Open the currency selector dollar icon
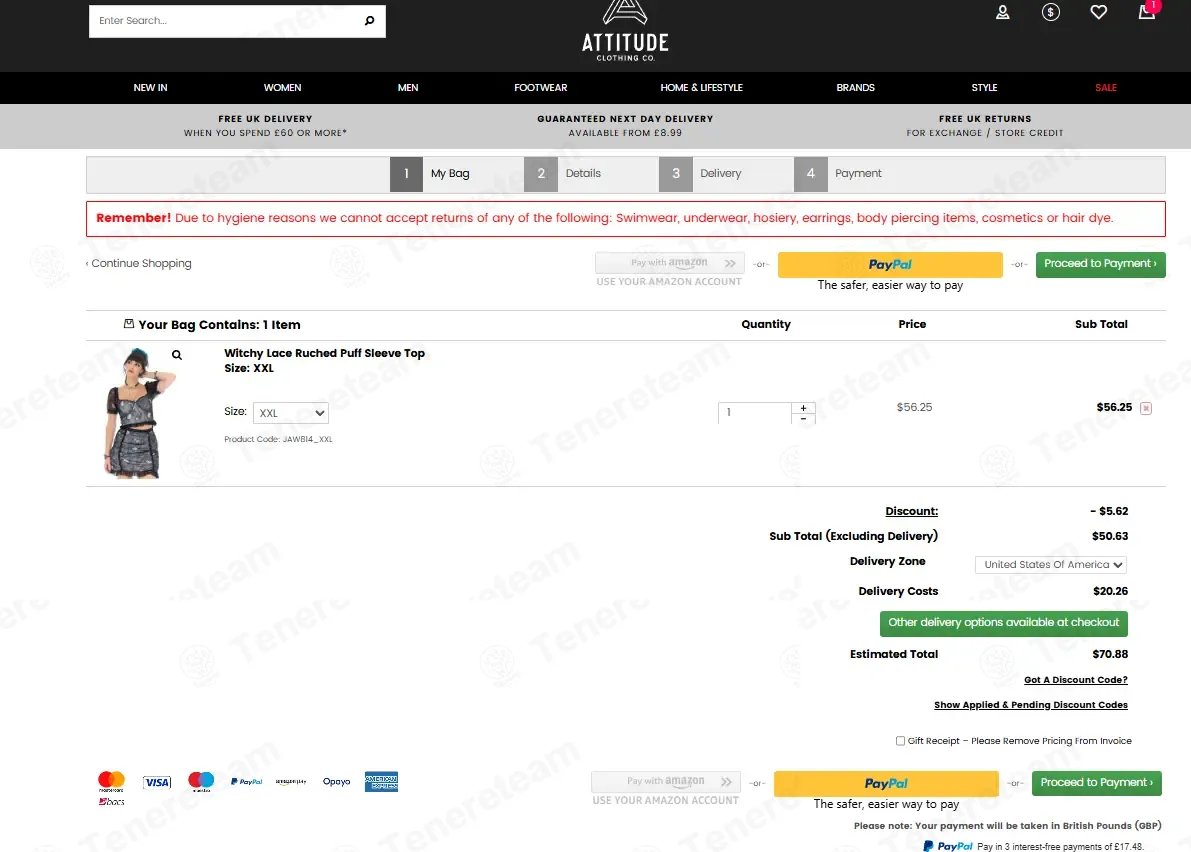Image resolution: width=1191 pixels, height=852 pixels. [1050, 12]
